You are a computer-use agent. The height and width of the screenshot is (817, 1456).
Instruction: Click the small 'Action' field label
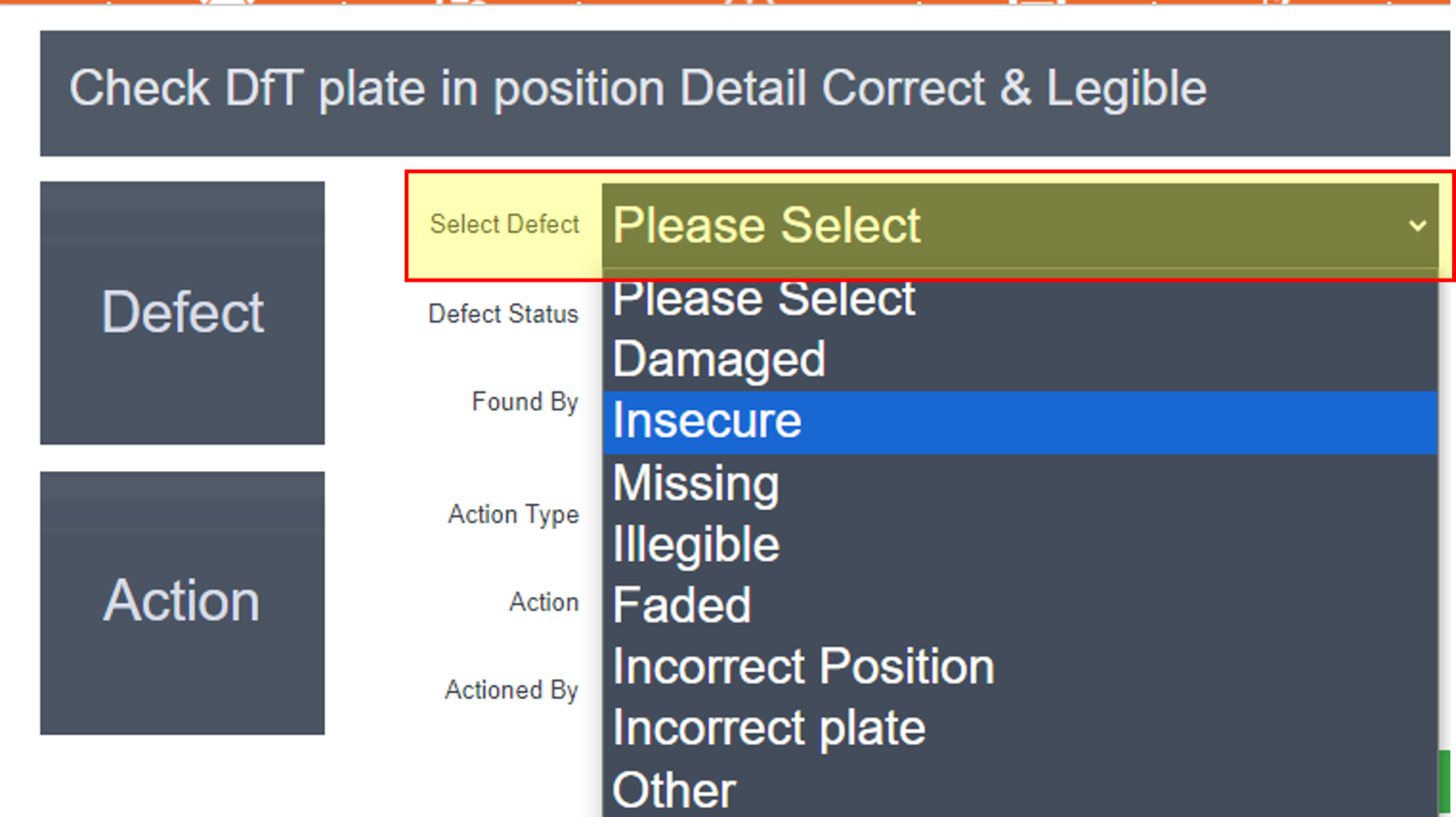click(x=544, y=602)
